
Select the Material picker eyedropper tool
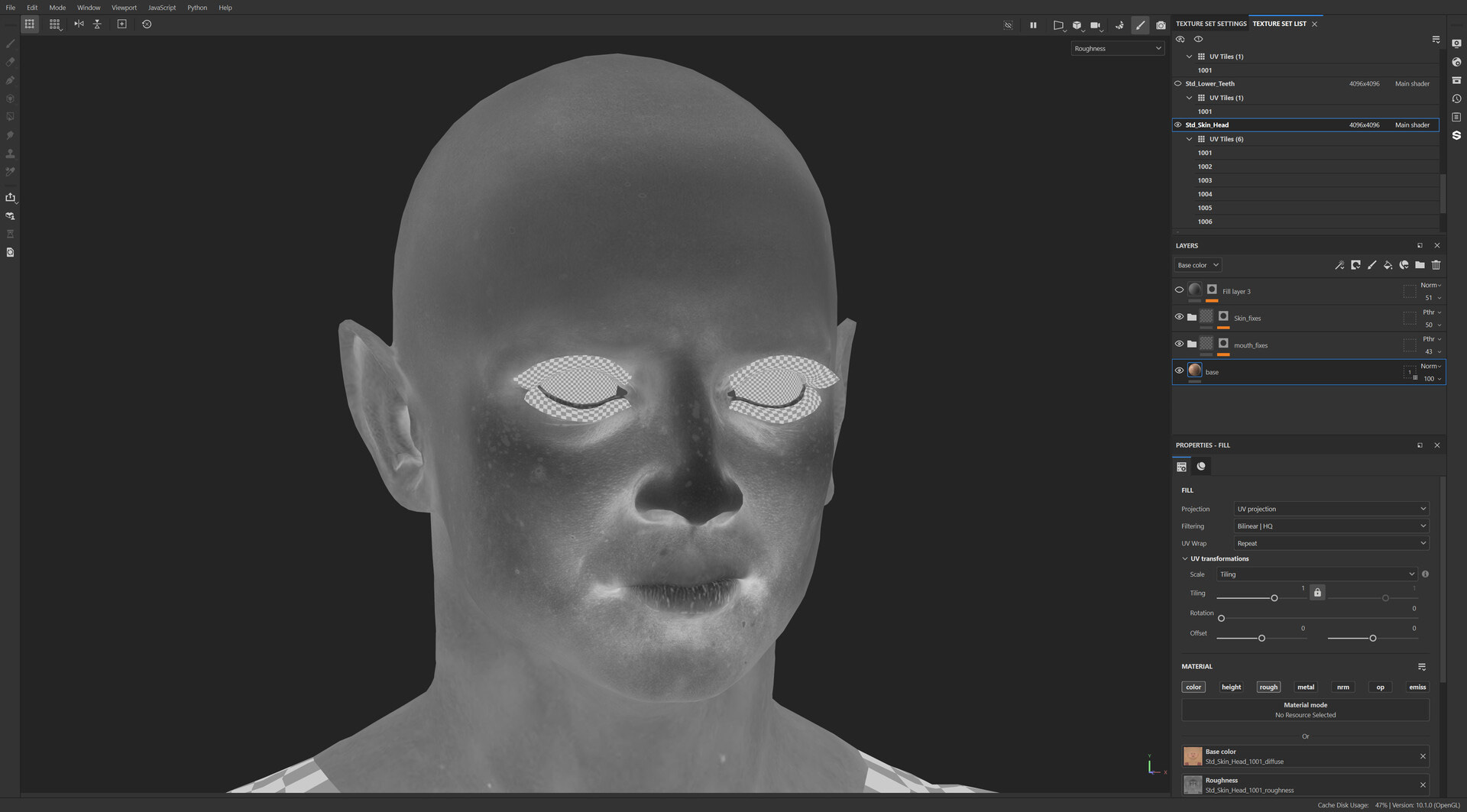[11, 172]
